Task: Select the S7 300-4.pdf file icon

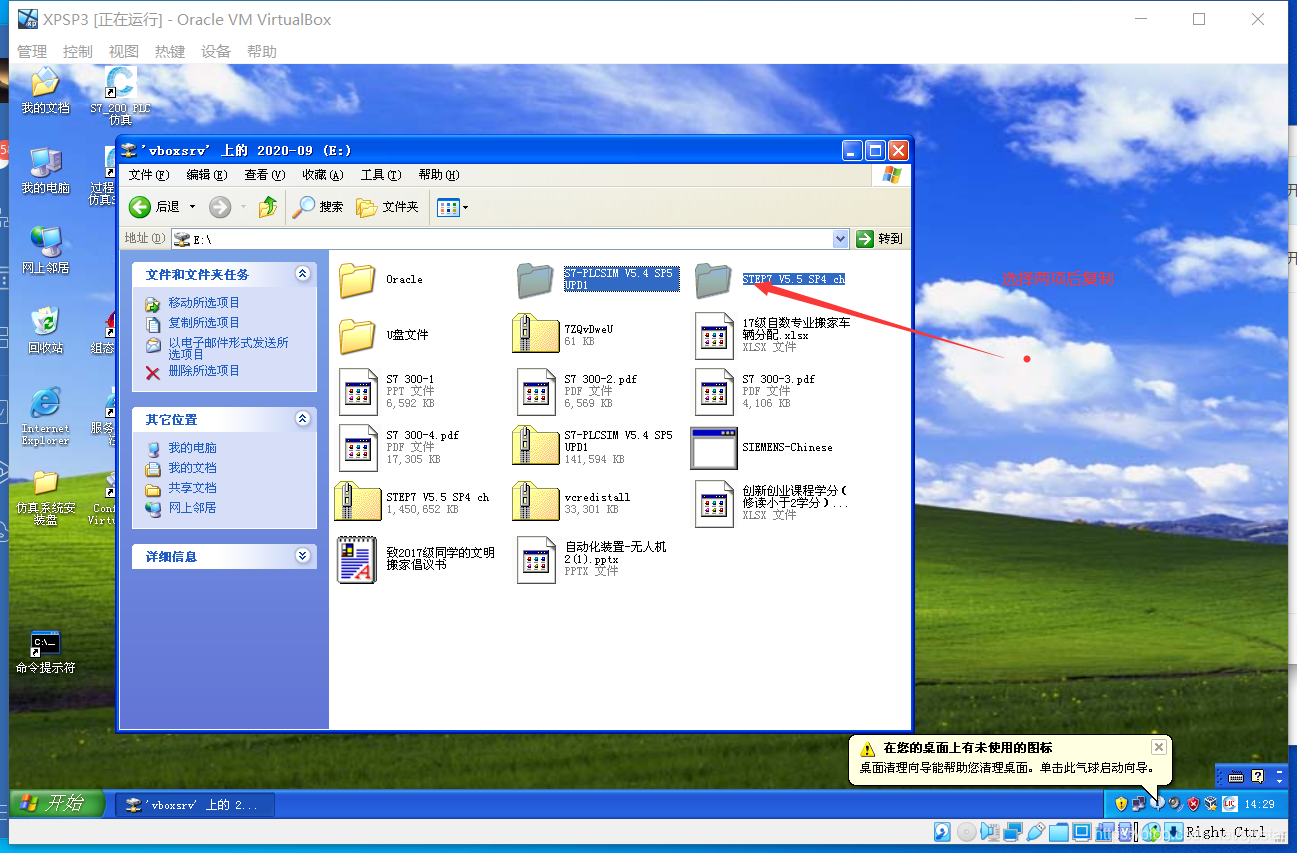Action: tap(358, 447)
